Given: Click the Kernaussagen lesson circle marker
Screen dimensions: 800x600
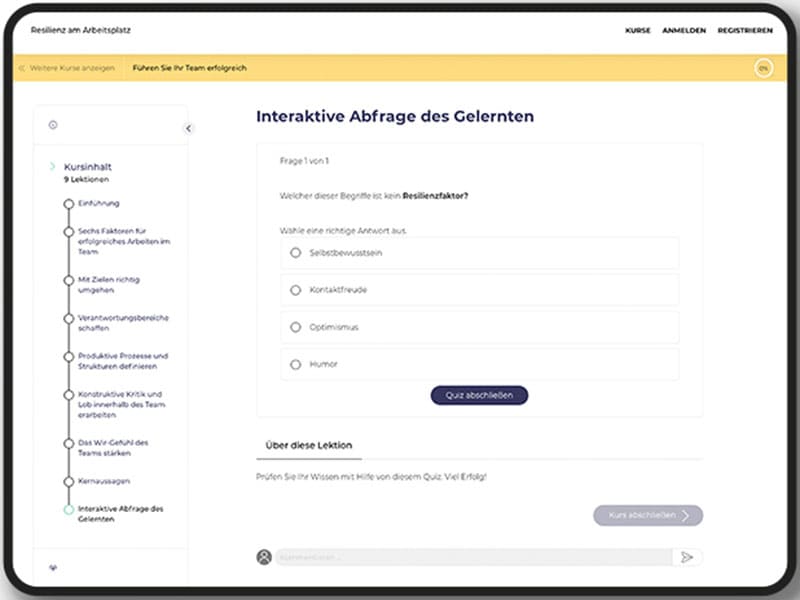Looking at the screenshot, I should [68, 481].
